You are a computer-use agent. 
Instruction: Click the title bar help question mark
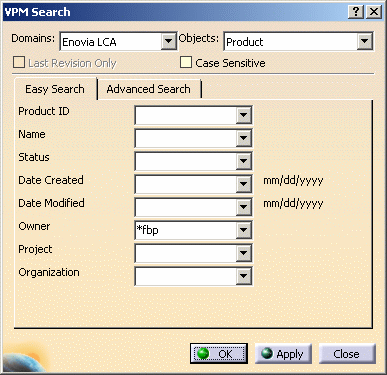coord(356,12)
